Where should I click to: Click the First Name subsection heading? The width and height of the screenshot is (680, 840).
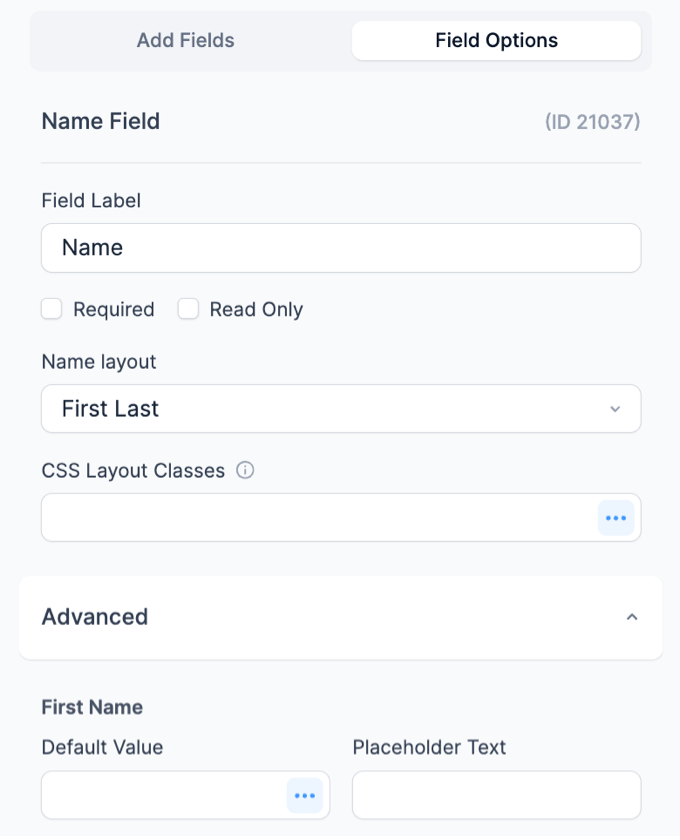pyautogui.click(x=92, y=707)
